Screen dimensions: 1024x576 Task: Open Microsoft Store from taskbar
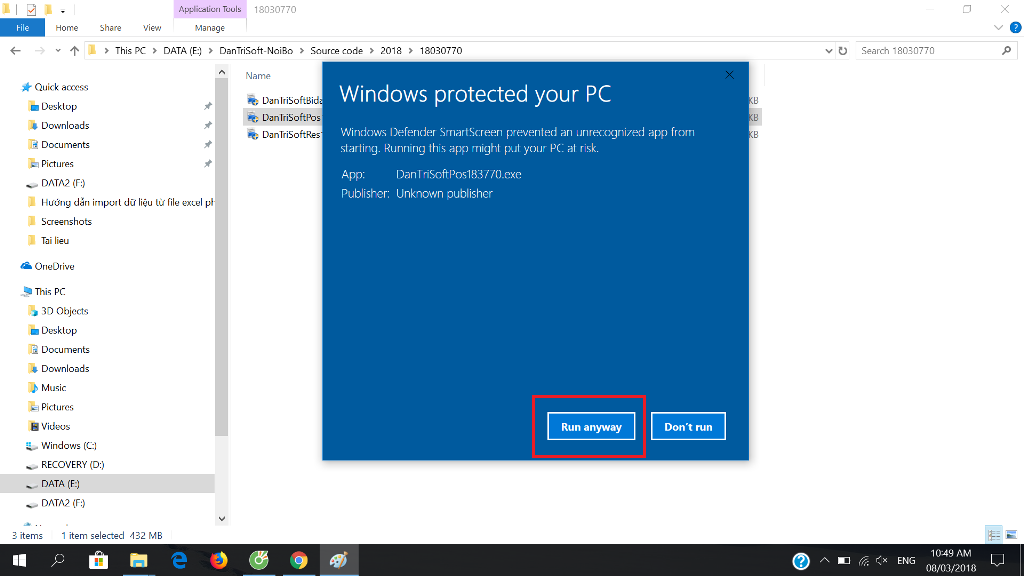[x=99, y=560]
